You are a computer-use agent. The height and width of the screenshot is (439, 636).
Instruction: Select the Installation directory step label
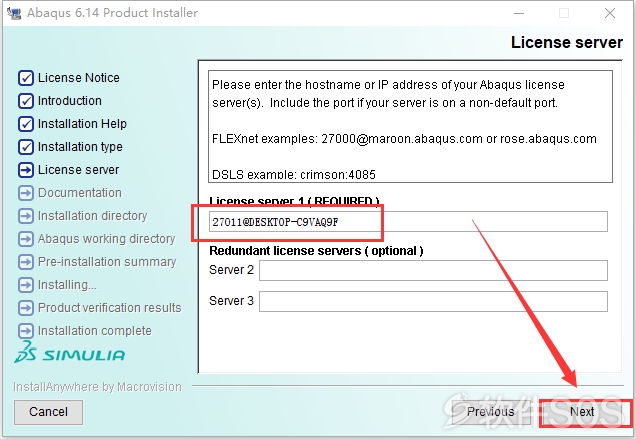click(x=92, y=216)
